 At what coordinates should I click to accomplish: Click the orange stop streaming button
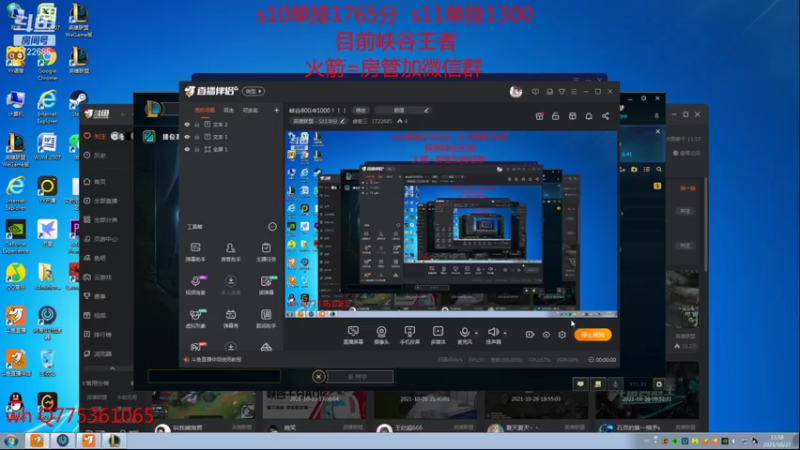(x=592, y=335)
